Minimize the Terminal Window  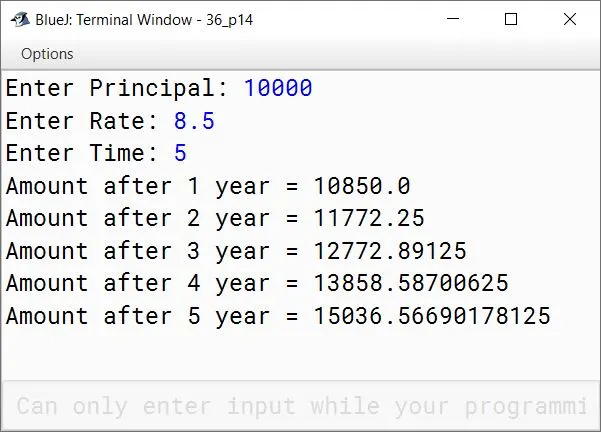453,19
